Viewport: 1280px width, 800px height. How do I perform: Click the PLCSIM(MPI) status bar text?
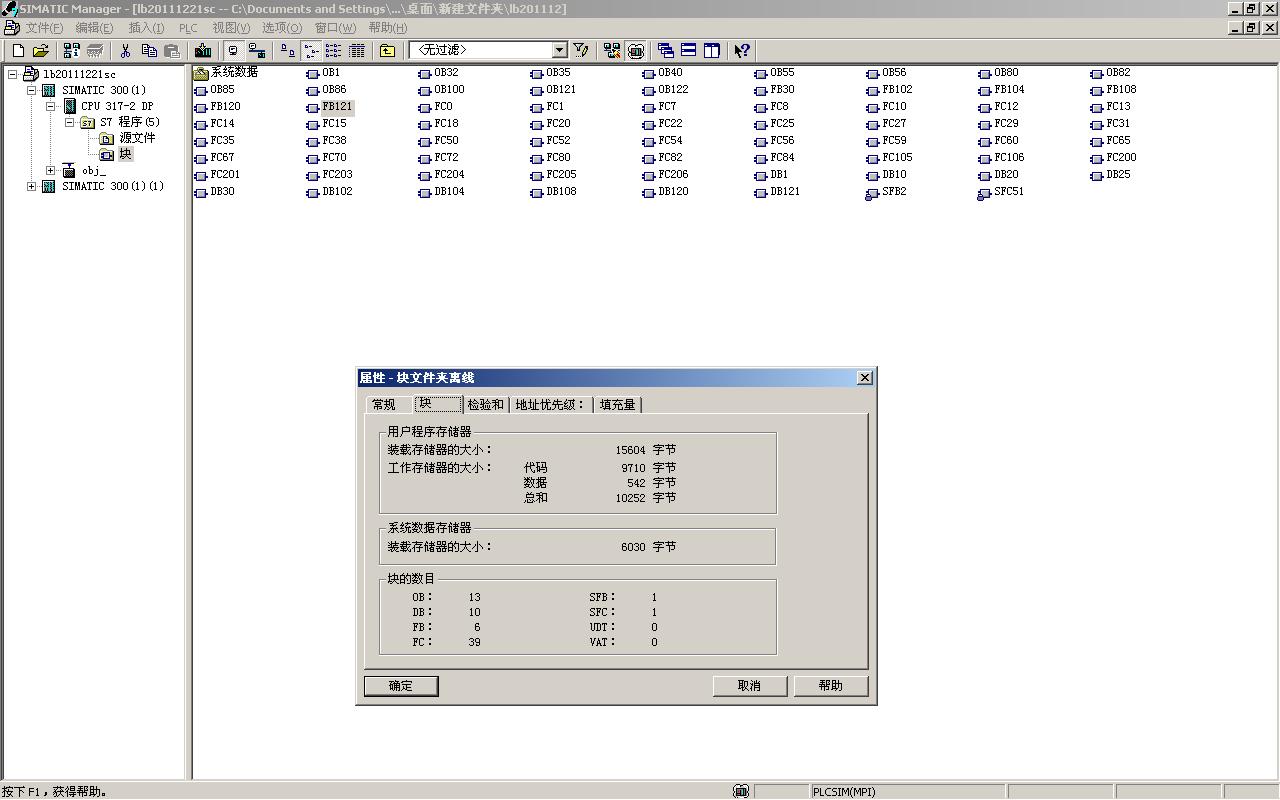click(844, 792)
